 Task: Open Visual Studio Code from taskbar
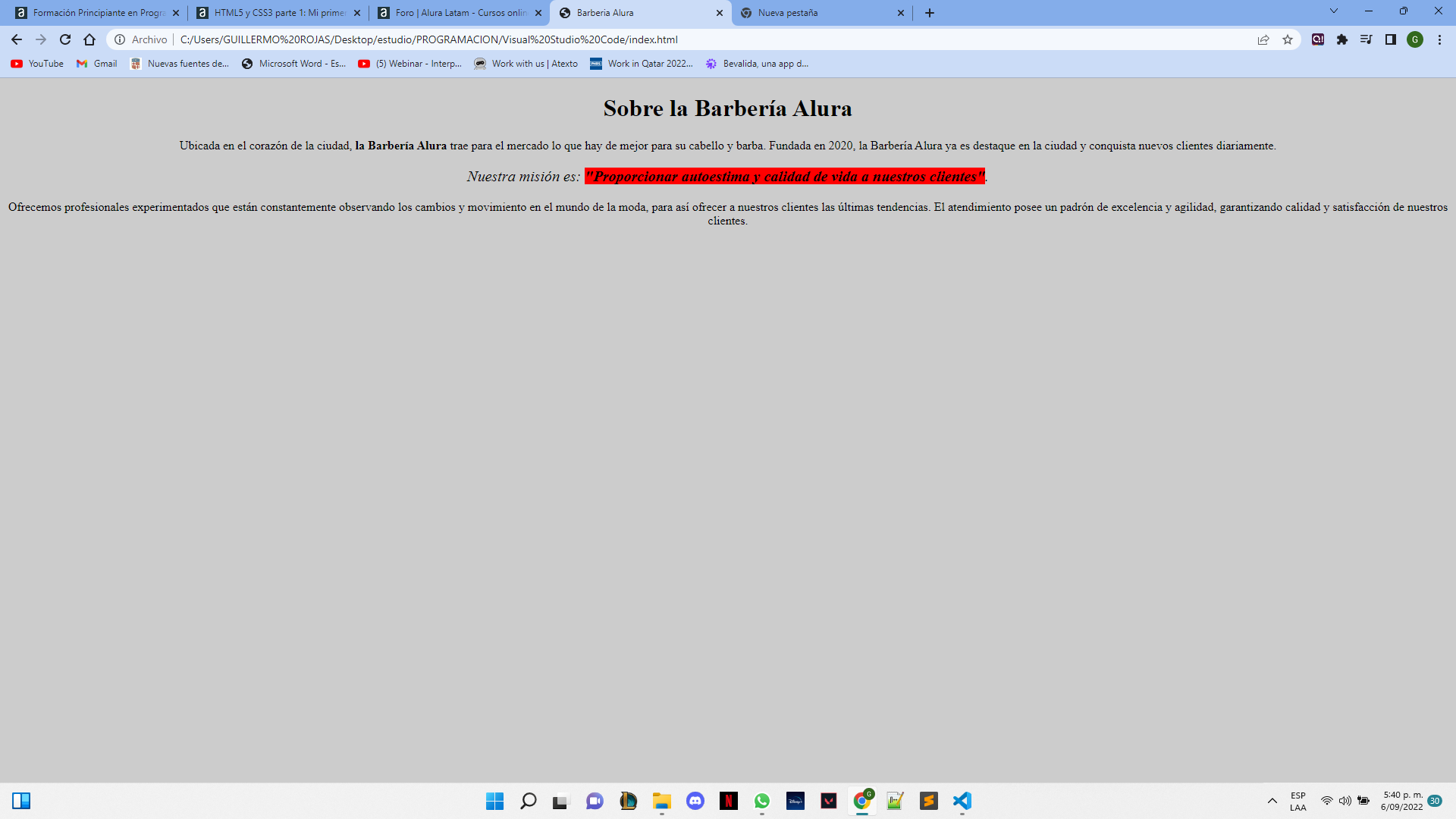[962, 801]
